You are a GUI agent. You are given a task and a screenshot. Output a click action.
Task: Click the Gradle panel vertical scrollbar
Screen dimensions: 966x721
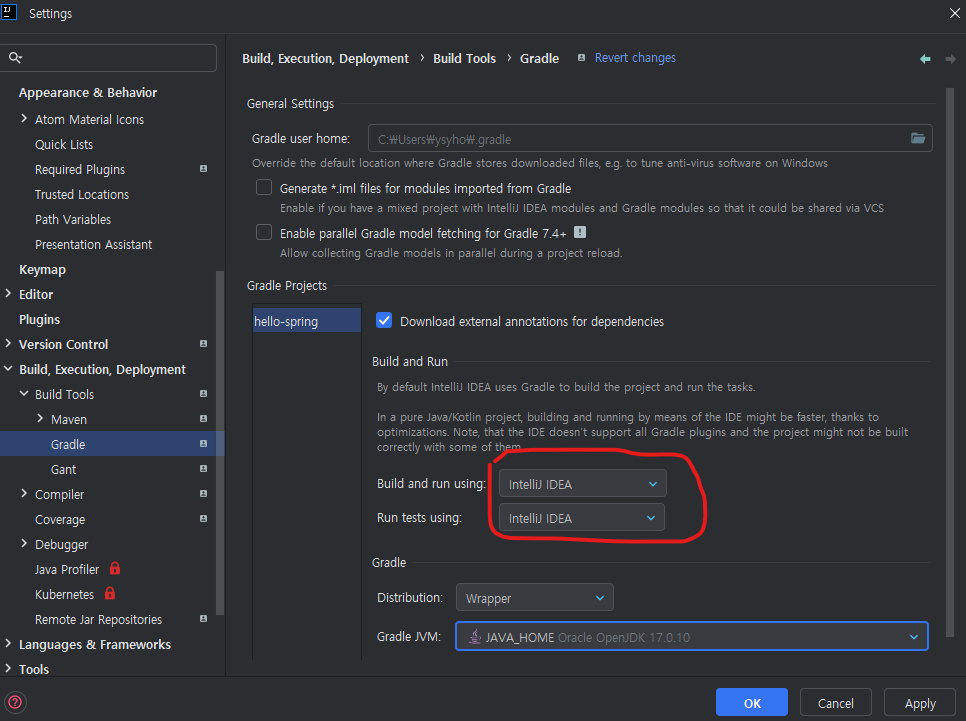[x=949, y=362]
